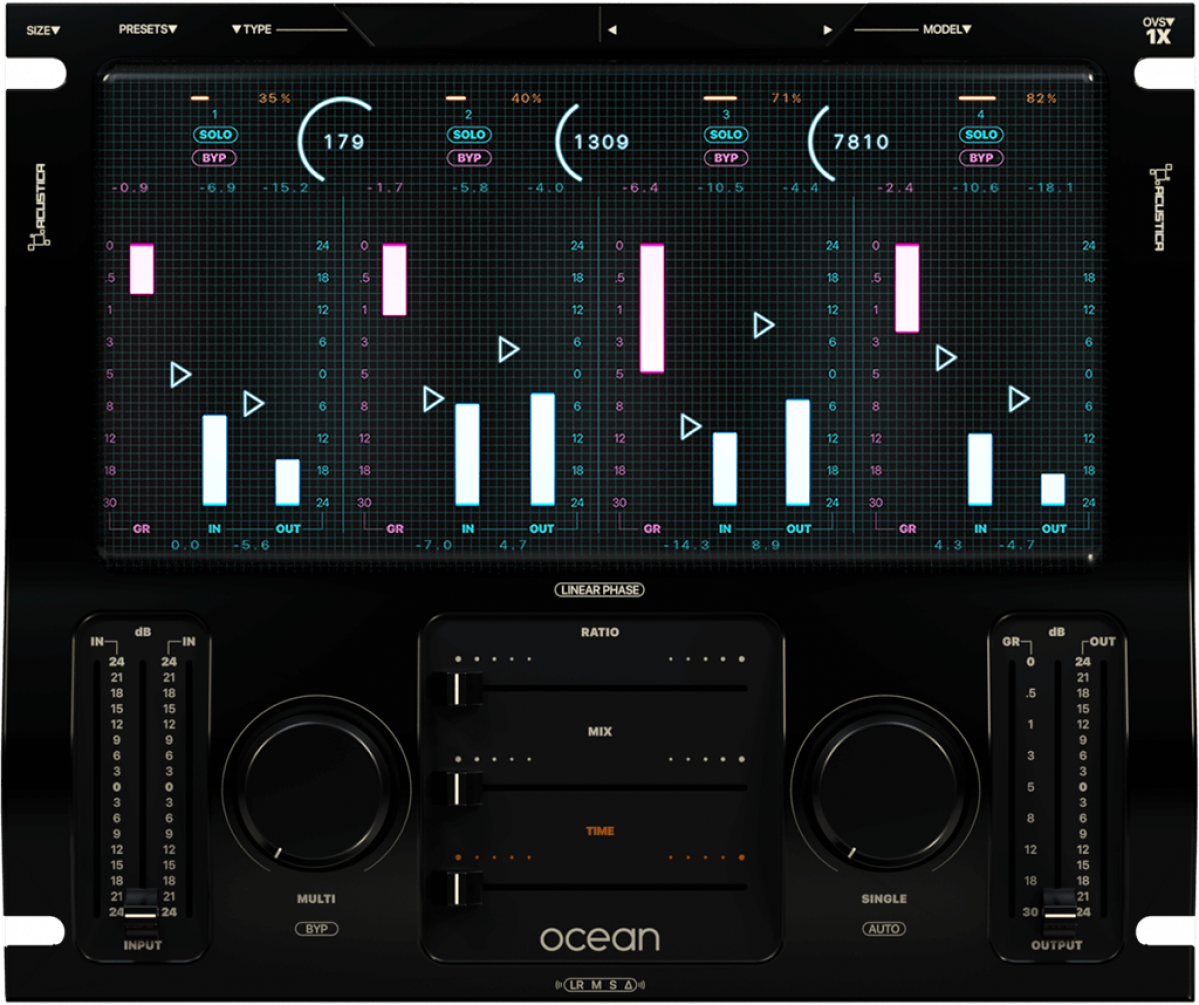This screenshot has width=1199, height=1005.
Task: Click the previous model arrow
Action: tap(614, 29)
